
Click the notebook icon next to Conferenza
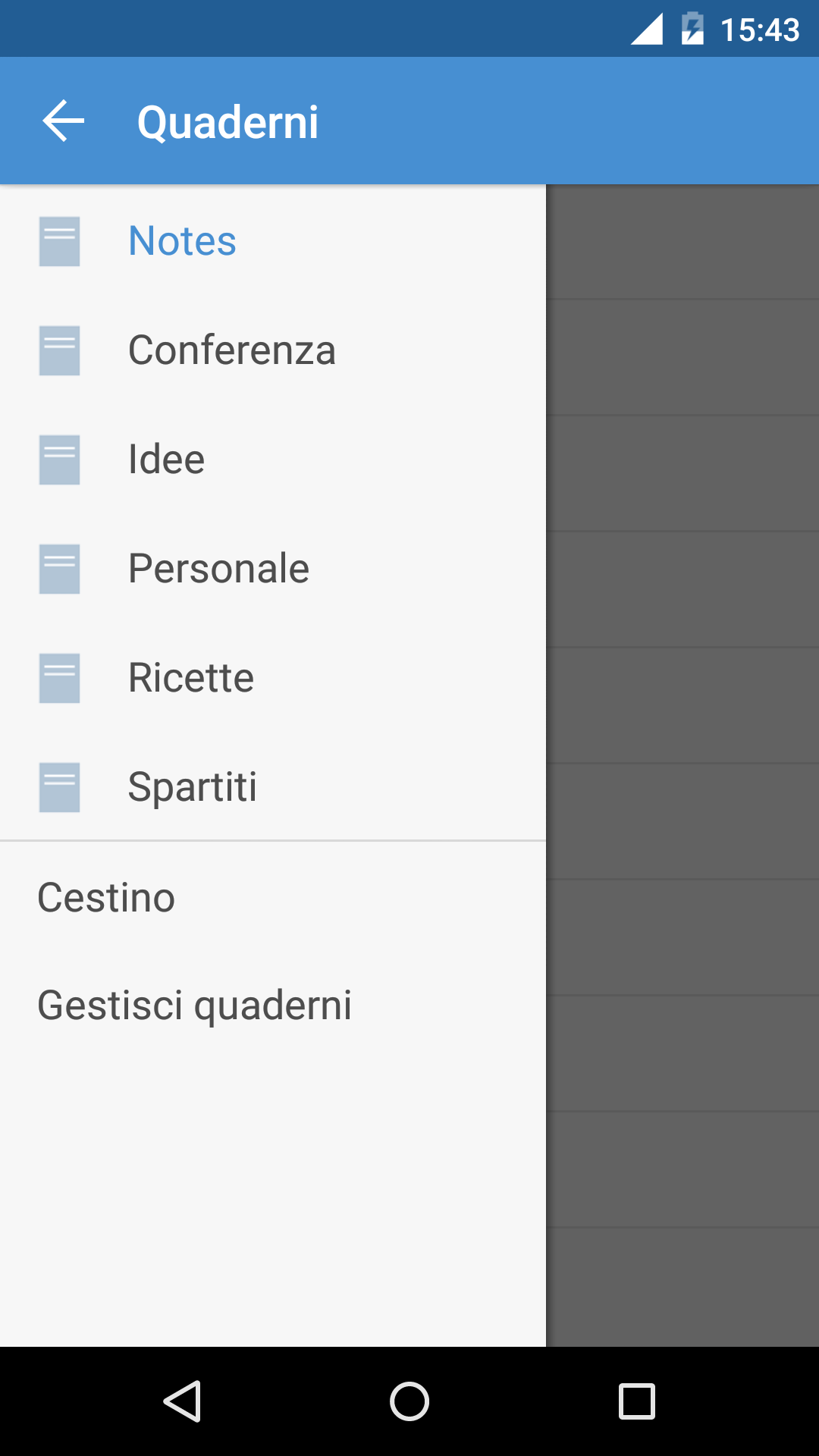tap(59, 350)
